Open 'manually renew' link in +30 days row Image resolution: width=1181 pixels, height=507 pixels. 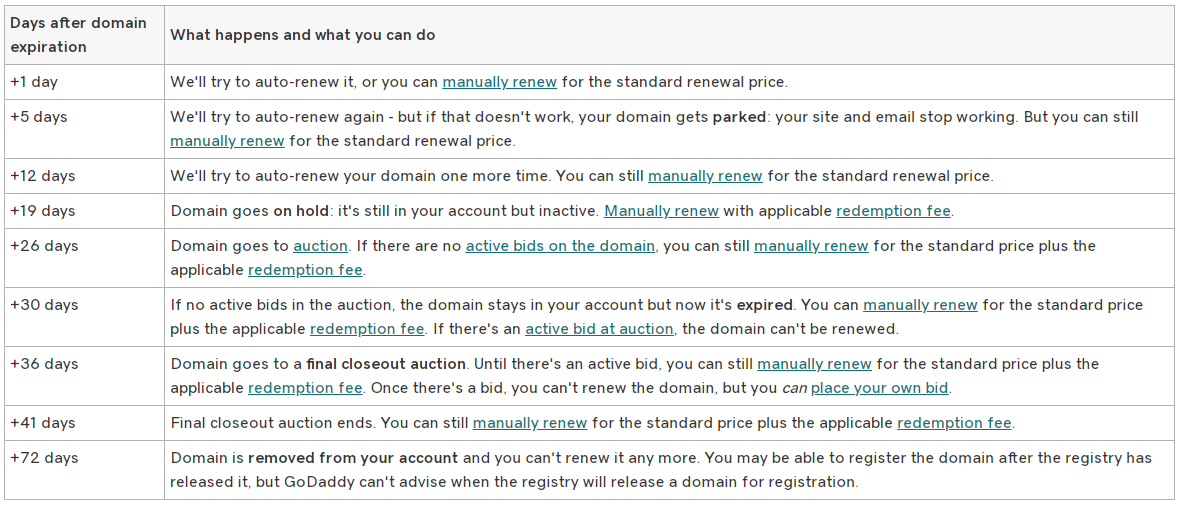coord(920,305)
